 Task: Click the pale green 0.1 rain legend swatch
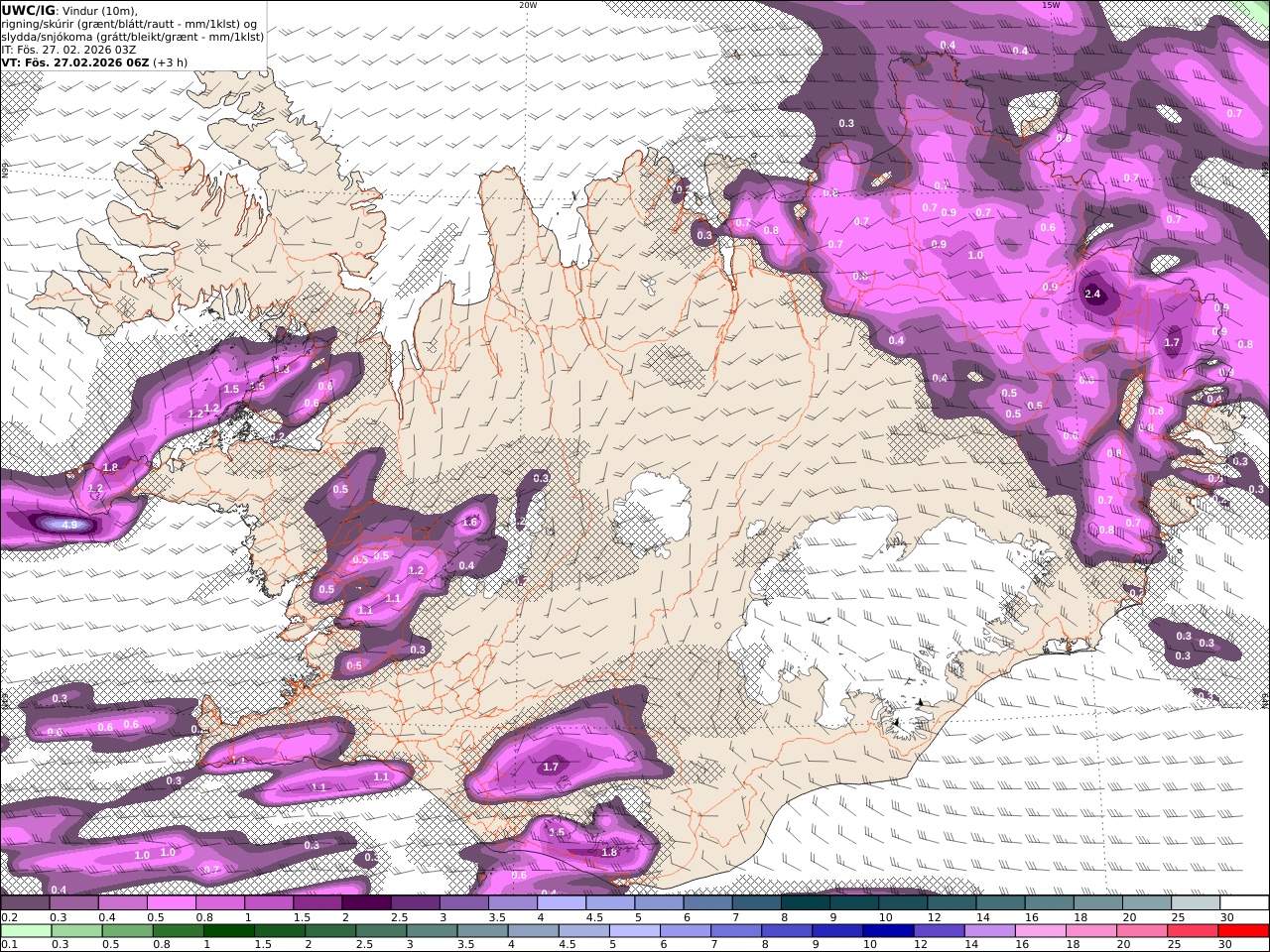point(27,931)
